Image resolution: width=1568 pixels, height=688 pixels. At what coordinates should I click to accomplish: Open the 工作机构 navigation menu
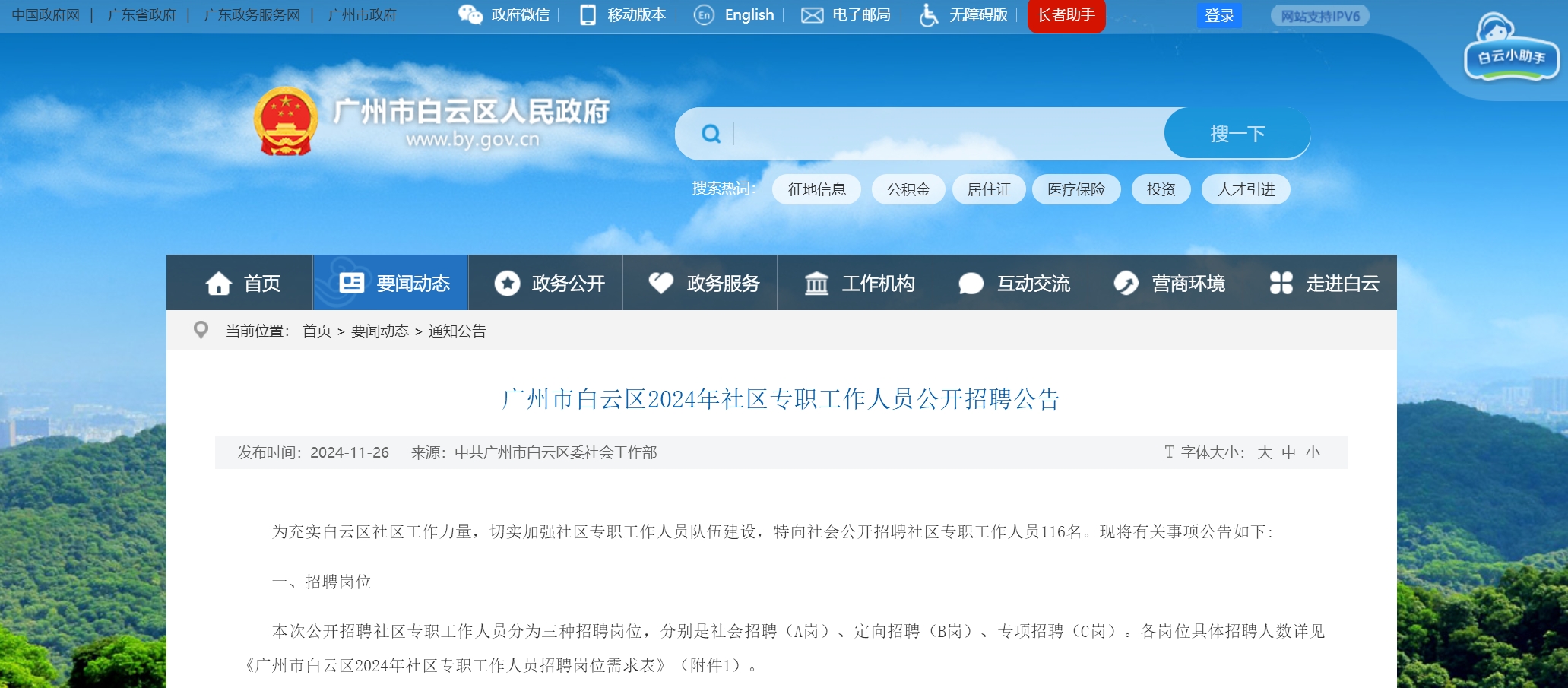[858, 284]
